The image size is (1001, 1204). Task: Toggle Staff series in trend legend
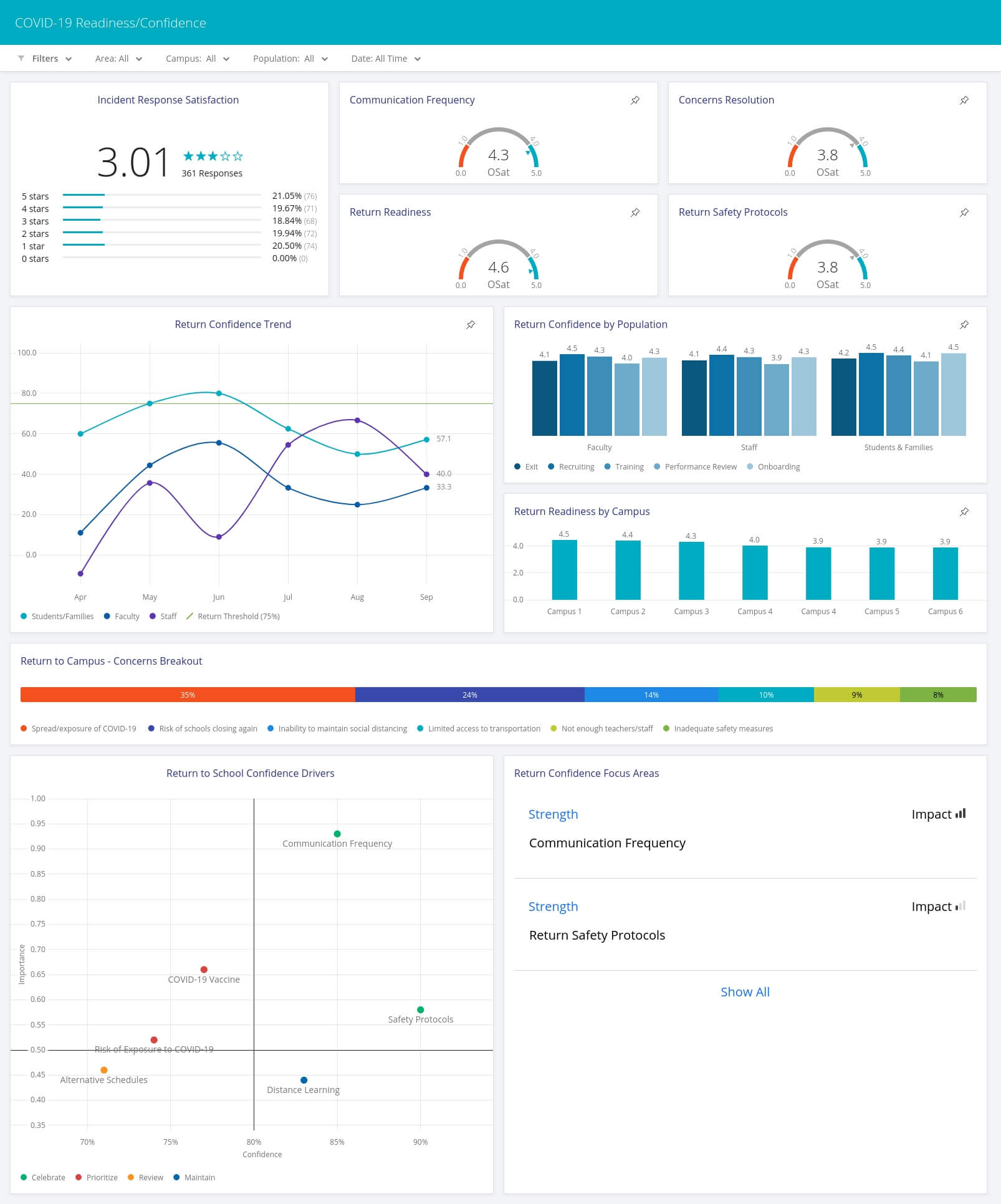(x=163, y=616)
